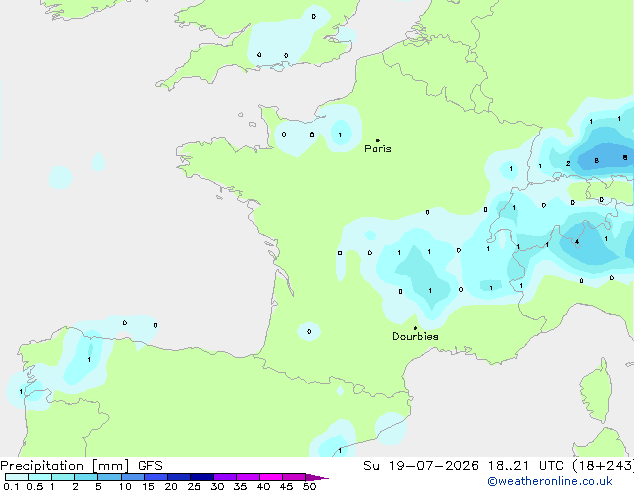Click the legend label '0.1'
634x490 pixels.
pos(11,486)
